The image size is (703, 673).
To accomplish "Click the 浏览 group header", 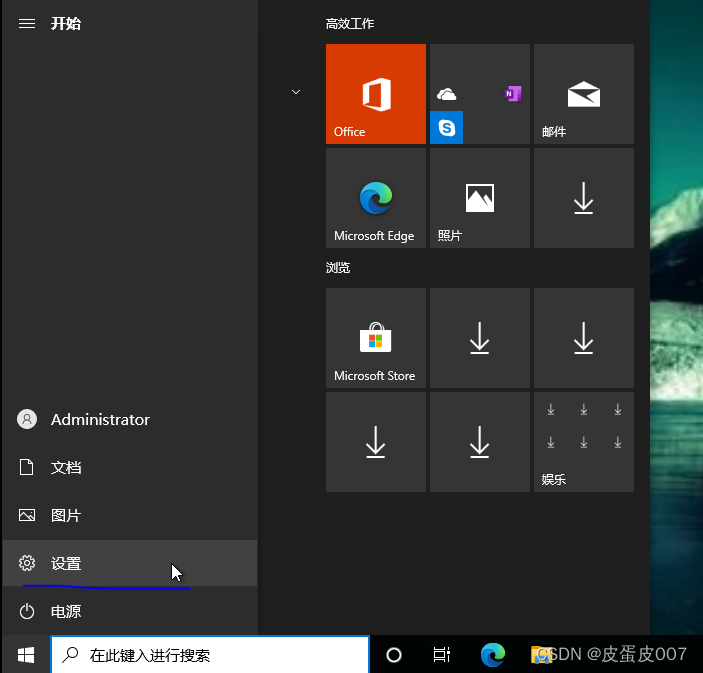I will pos(338,268).
